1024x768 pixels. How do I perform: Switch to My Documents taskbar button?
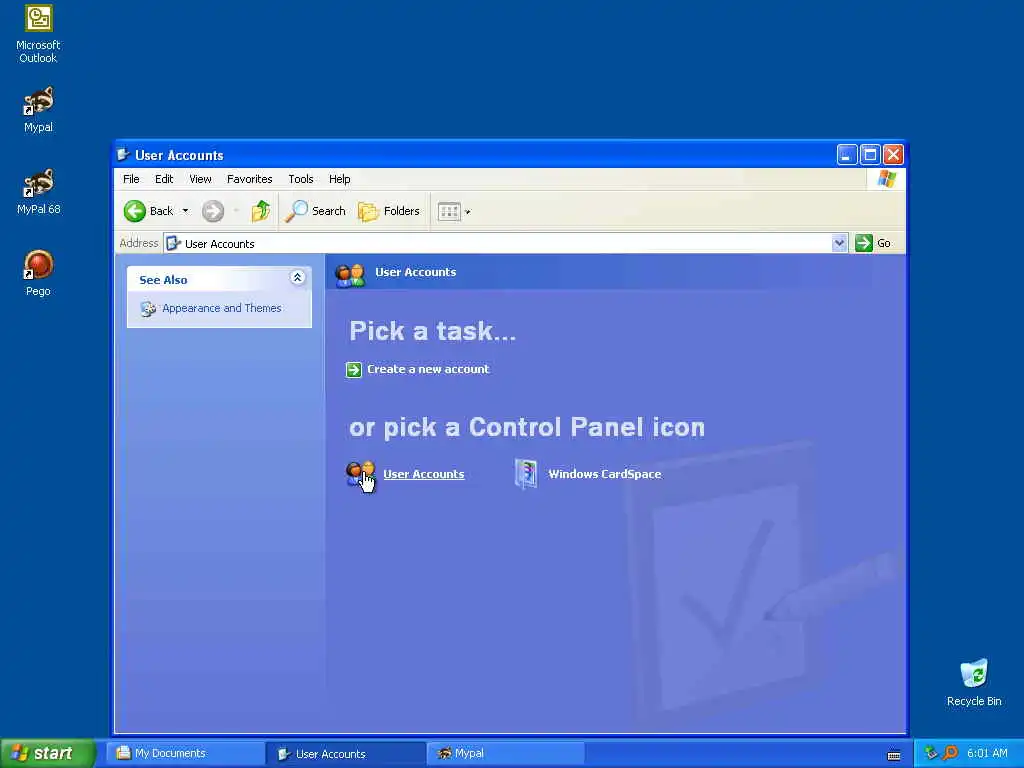pyautogui.click(x=185, y=754)
